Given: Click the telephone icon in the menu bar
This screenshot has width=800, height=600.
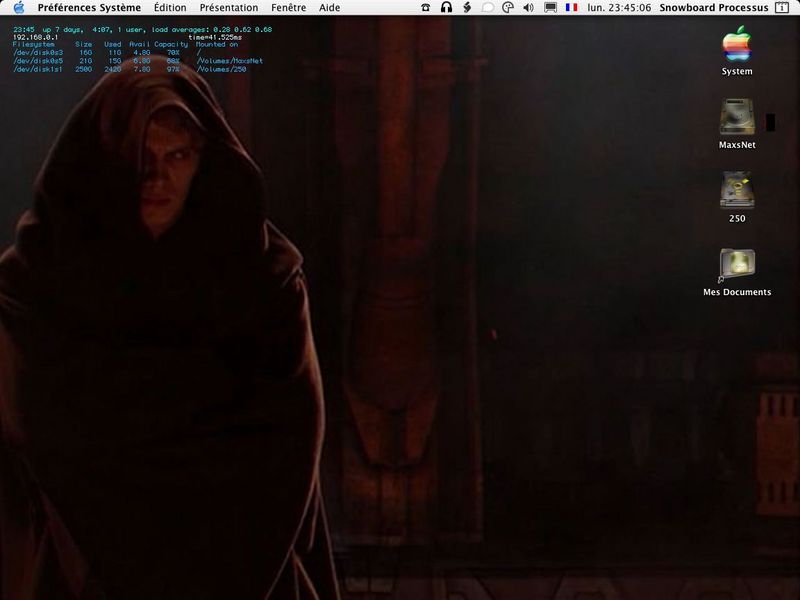Looking at the screenshot, I should tap(426, 8).
